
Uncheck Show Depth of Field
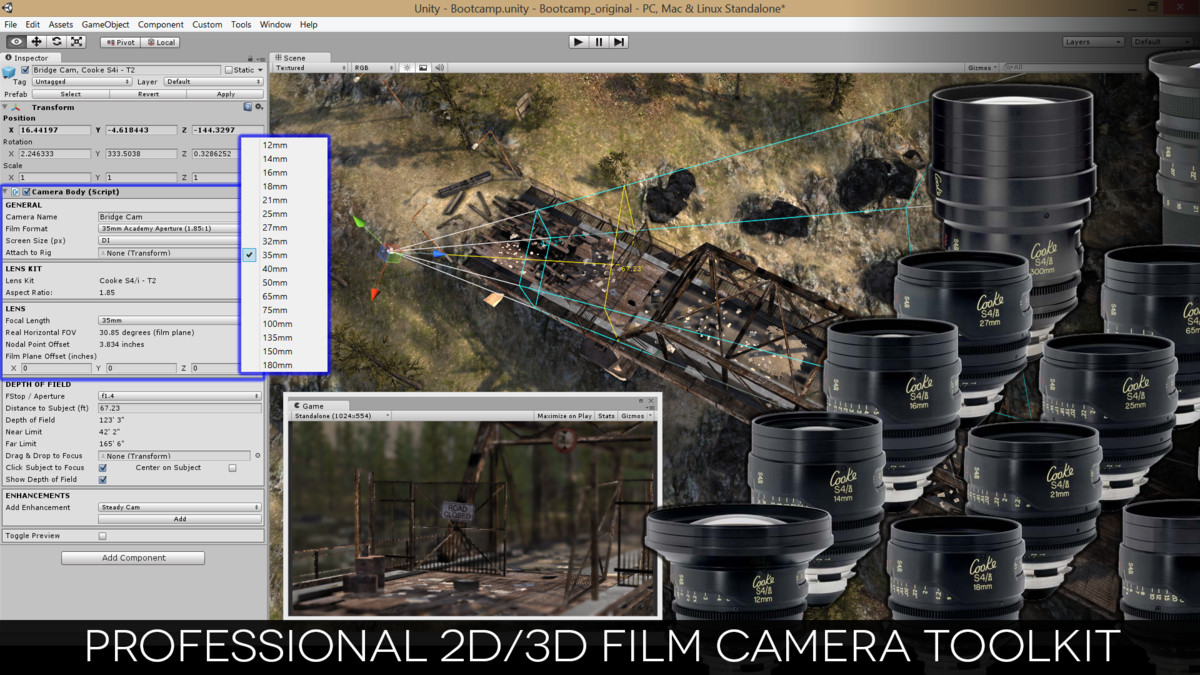point(103,480)
